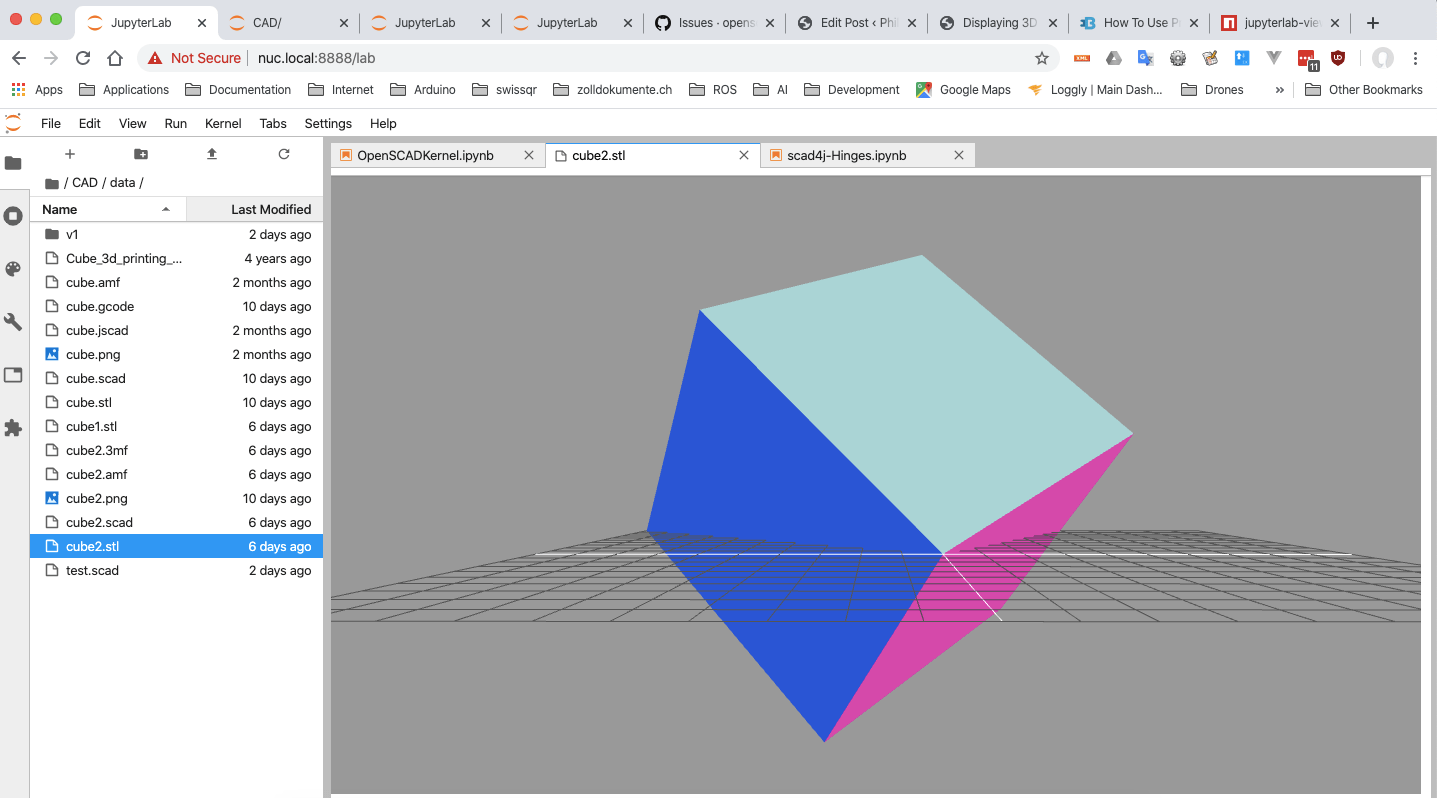Image resolution: width=1437 pixels, height=798 pixels.
Task: Open the extension manager puzzle icon
Action: 14,427
